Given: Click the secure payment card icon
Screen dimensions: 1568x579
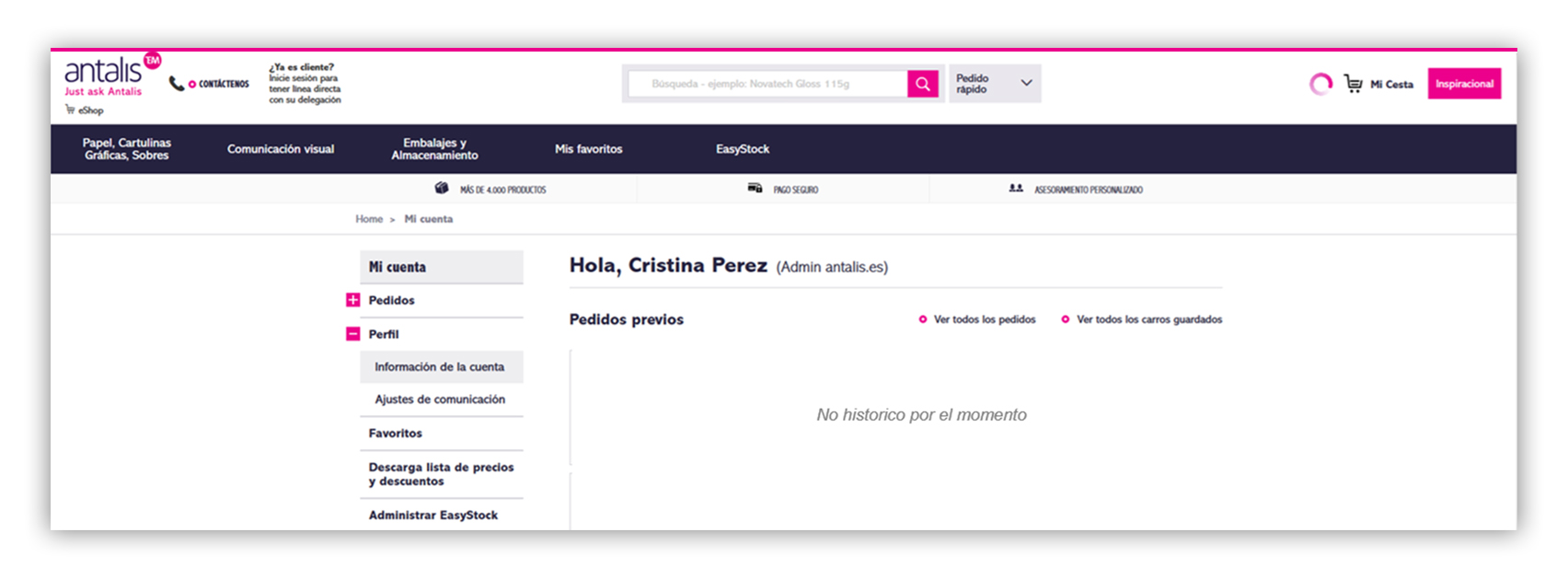Looking at the screenshot, I should (x=755, y=189).
